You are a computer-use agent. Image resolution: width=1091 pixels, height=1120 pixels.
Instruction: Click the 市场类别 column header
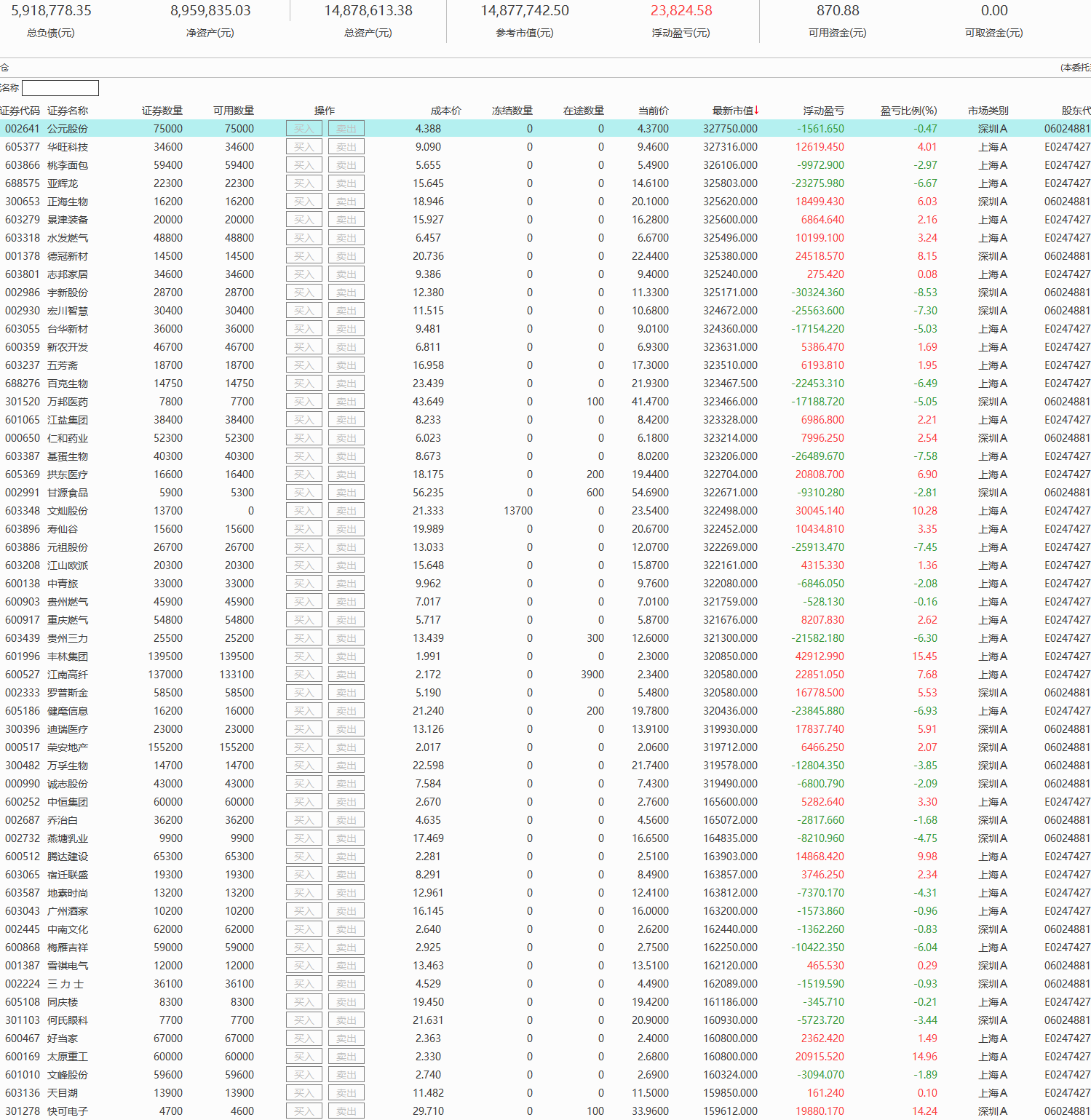pos(988,111)
